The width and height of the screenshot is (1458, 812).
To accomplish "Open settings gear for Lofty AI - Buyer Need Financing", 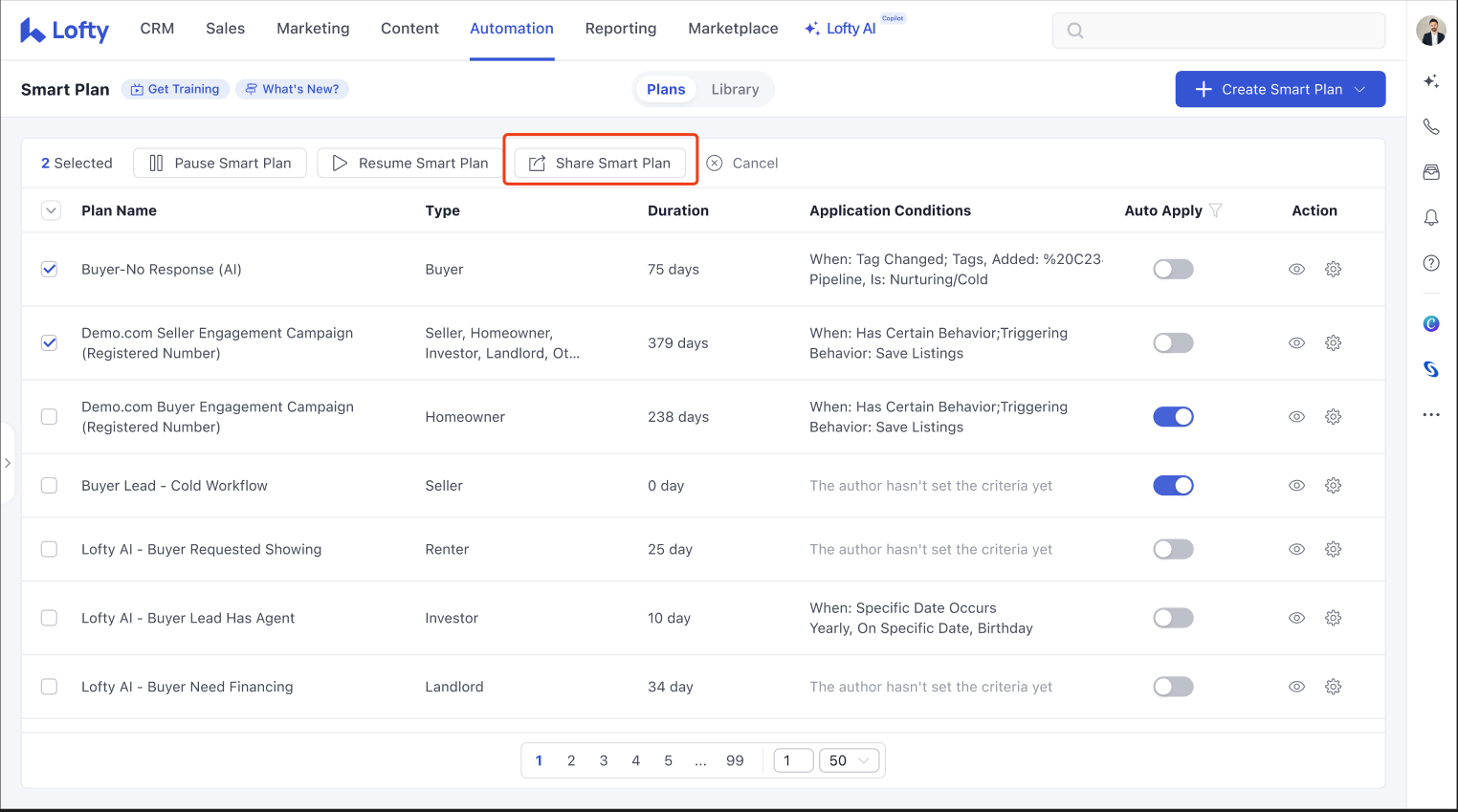I will point(1333,687).
